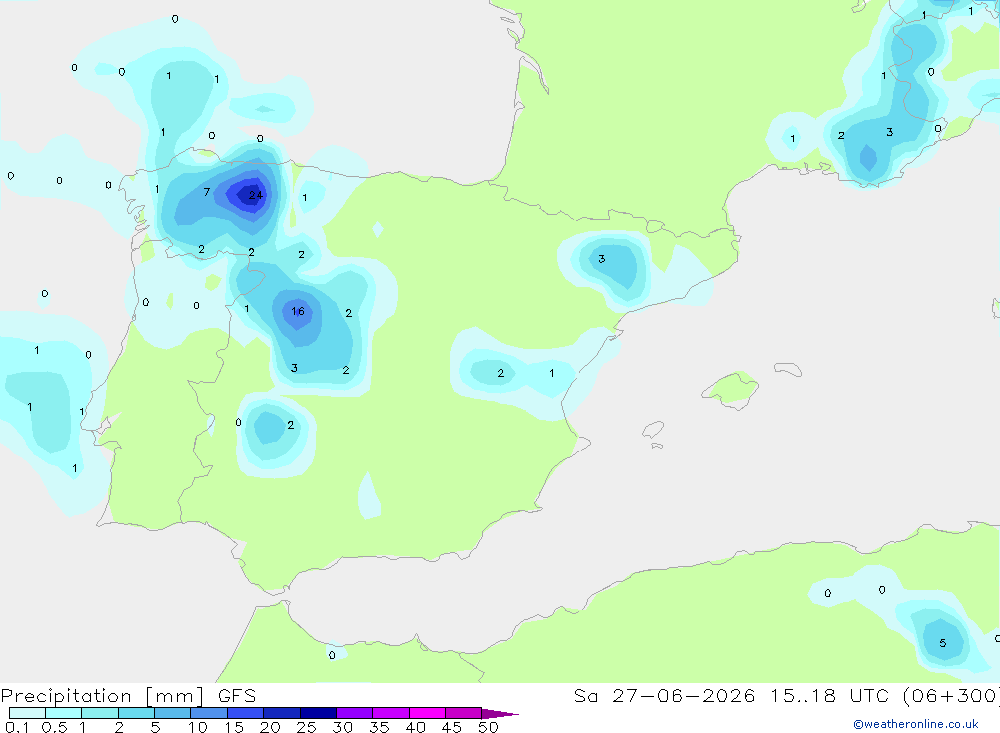Click the legend label '30'
This screenshot has width=1000, height=733.
click(342, 727)
